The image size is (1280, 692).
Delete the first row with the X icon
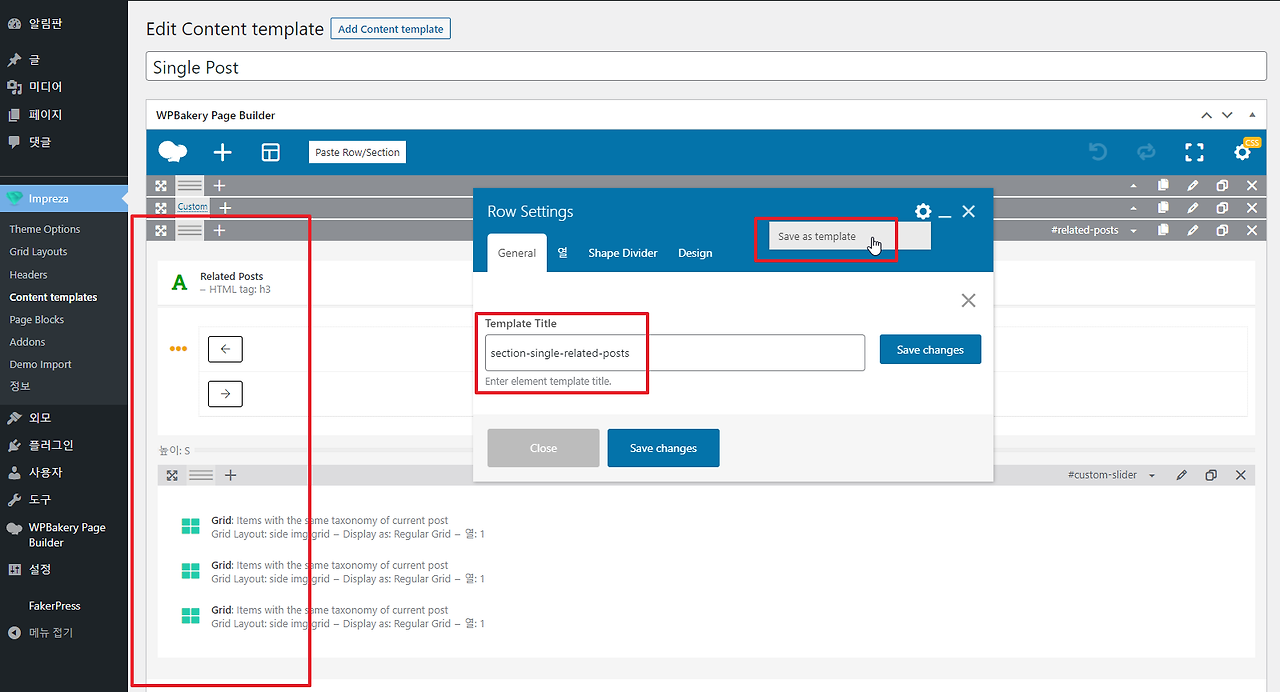[x=1252, y=185]
